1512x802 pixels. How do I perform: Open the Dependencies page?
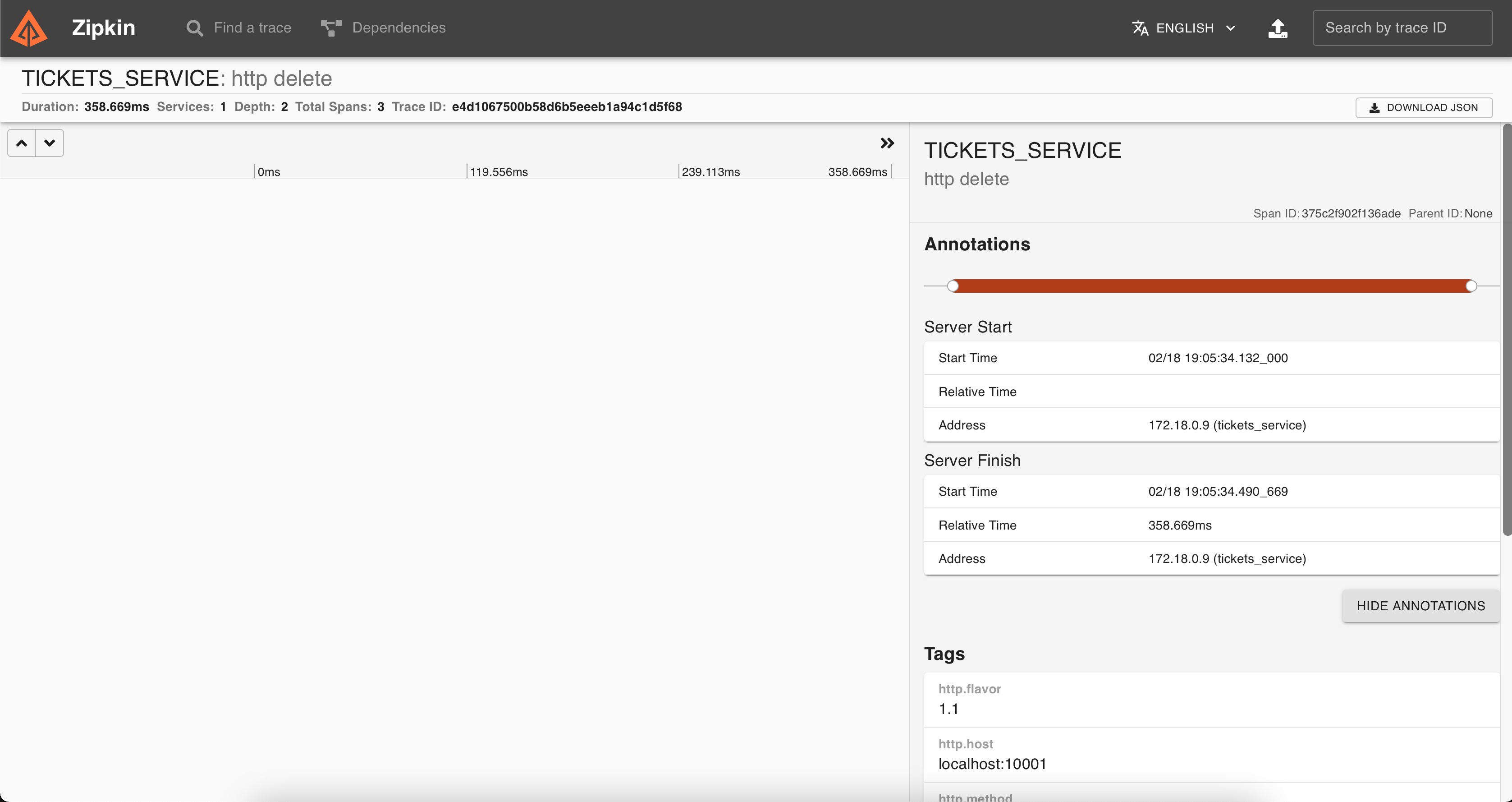tap(383, 28)
